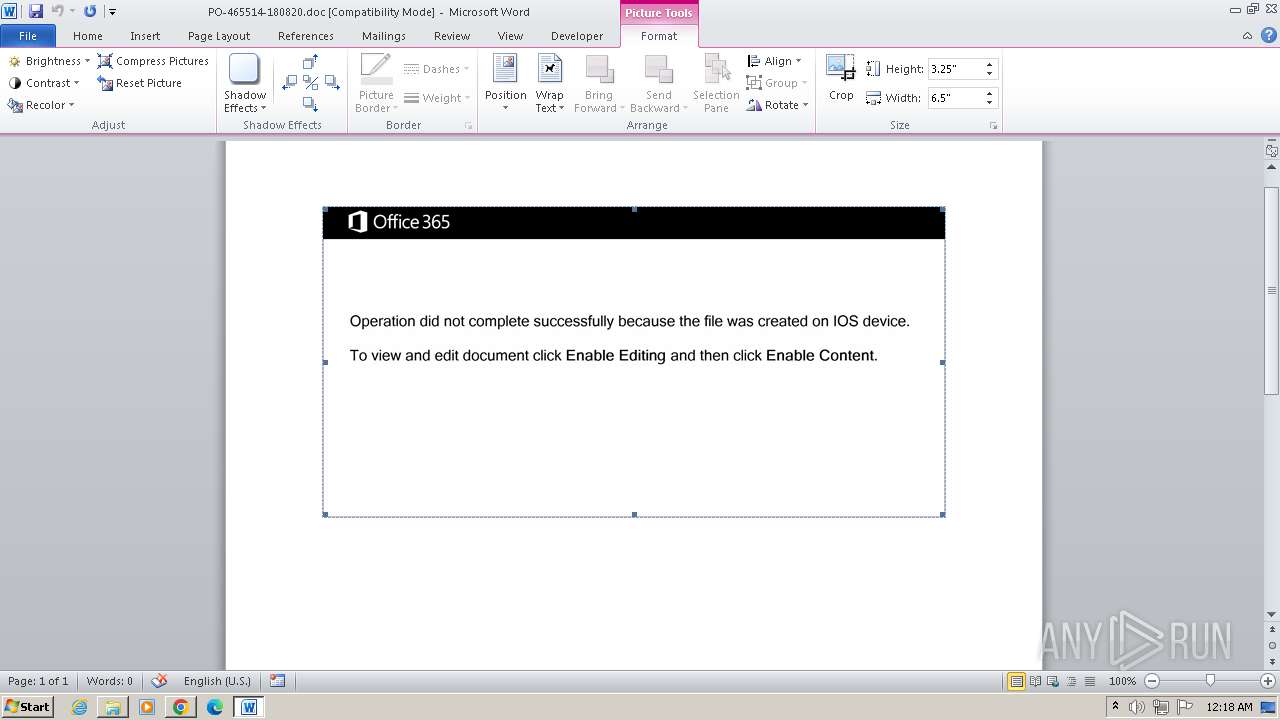Viewport: 1280px width, 720px height.
Task: Switch to the Home tab
Action: [88, 36]
